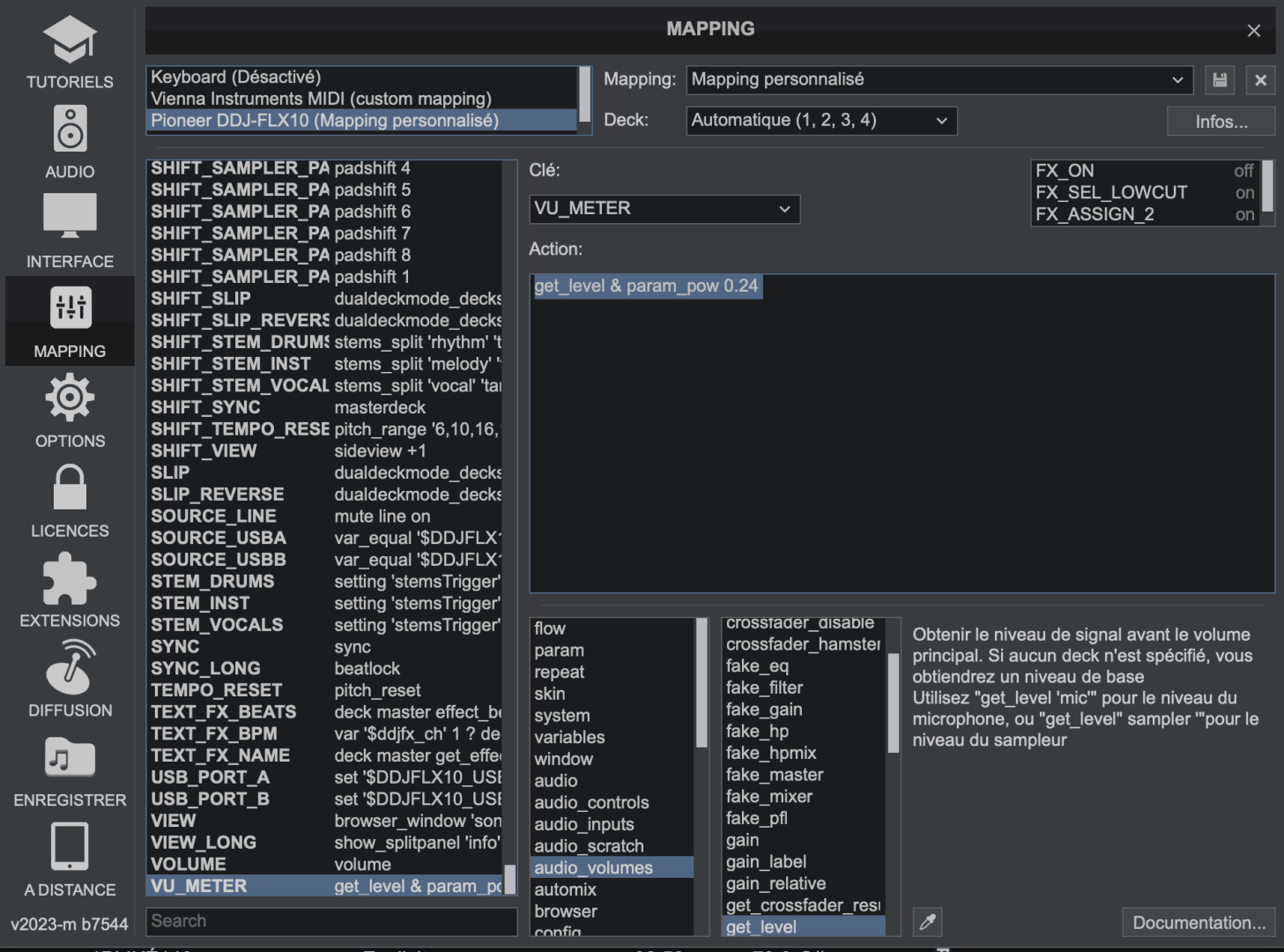The width and height of the screenshot is (1284, 952).
Task: Open the Deck Automatique dropdown
Action: click(820, 121)
